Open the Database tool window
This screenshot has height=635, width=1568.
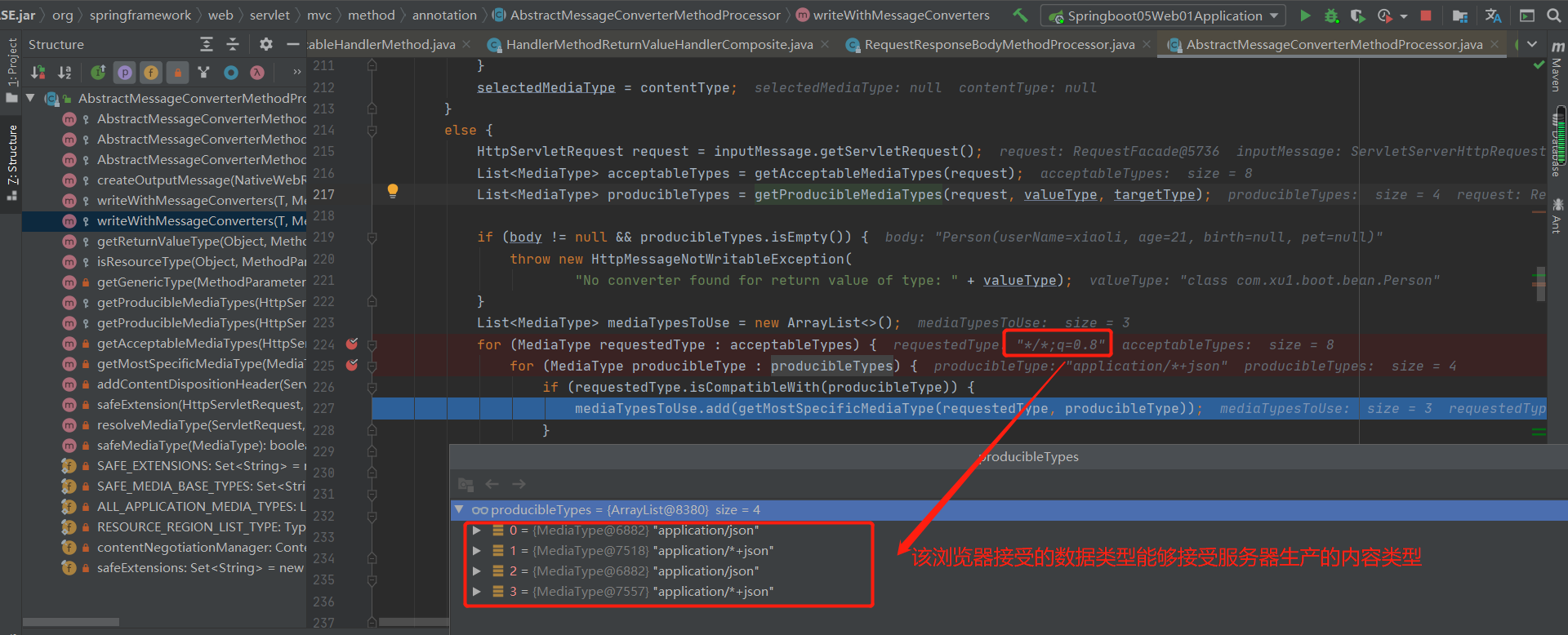(x=1557, y=143)
